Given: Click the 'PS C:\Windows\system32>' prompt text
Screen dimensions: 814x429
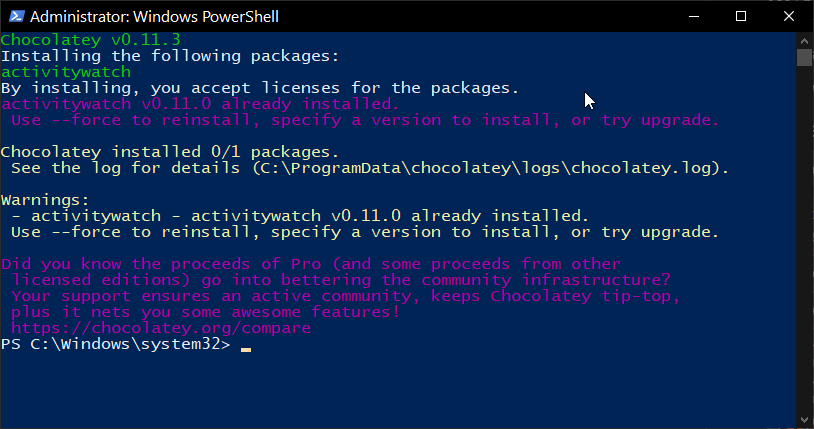Looking at the screenshot, I should 115,344.
